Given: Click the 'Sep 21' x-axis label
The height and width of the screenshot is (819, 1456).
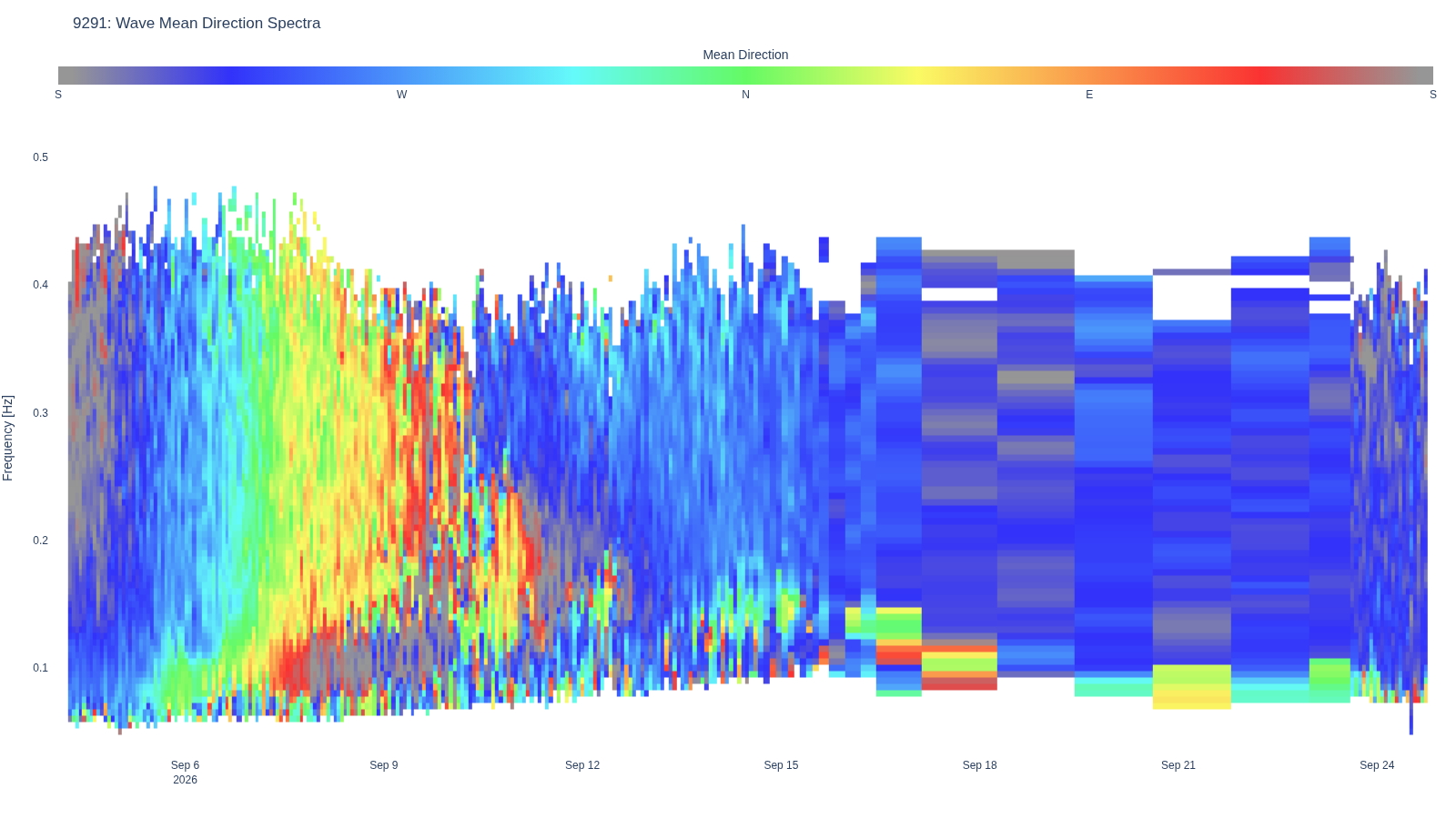Looking at the screenshot, I should 1178,765.
